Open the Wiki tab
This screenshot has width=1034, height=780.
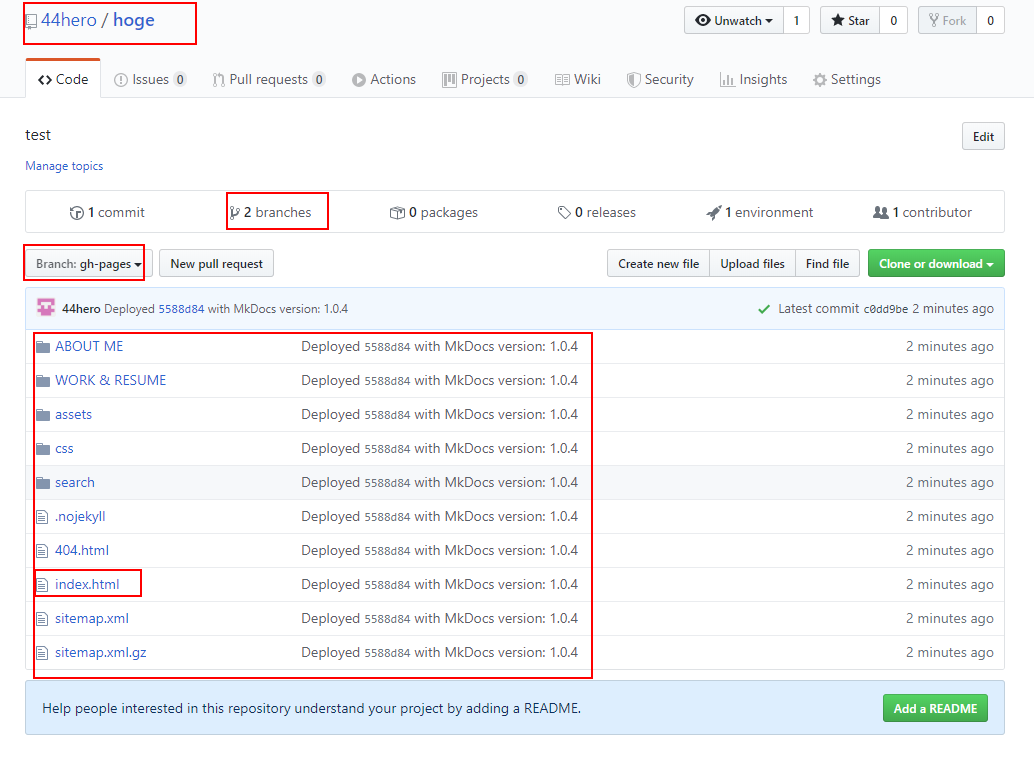(578, 79)
